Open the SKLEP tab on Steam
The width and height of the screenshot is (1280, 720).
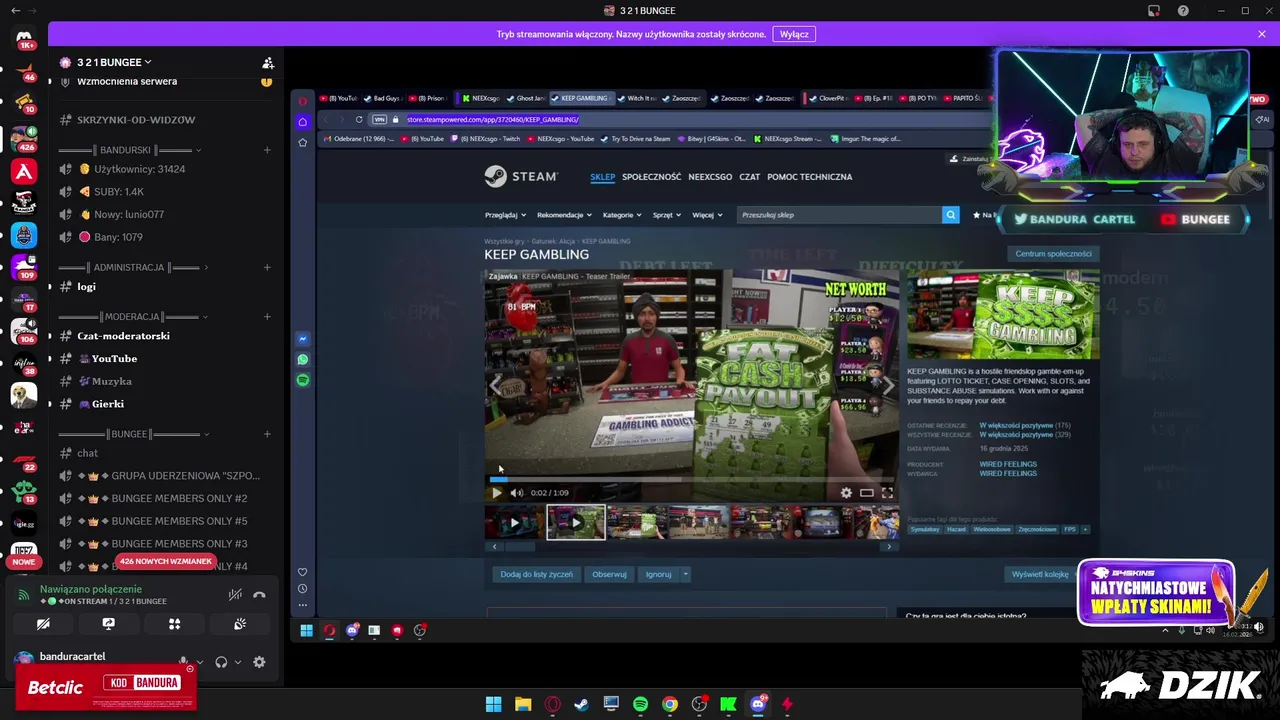tap(603, 177)
